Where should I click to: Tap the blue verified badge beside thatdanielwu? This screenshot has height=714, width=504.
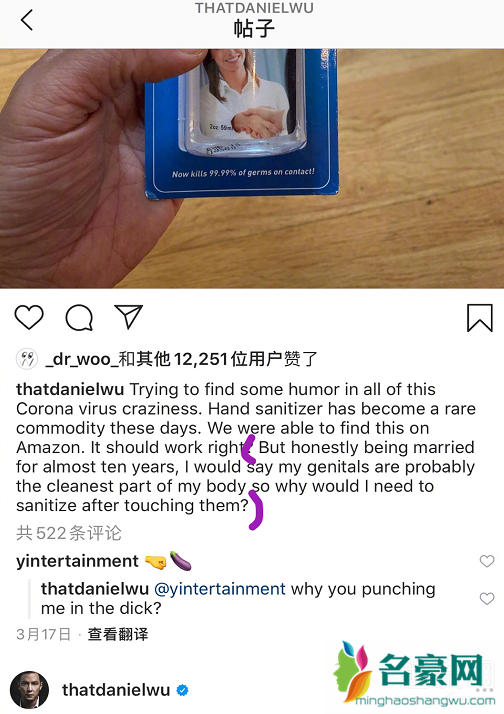(x=183, y=690)
